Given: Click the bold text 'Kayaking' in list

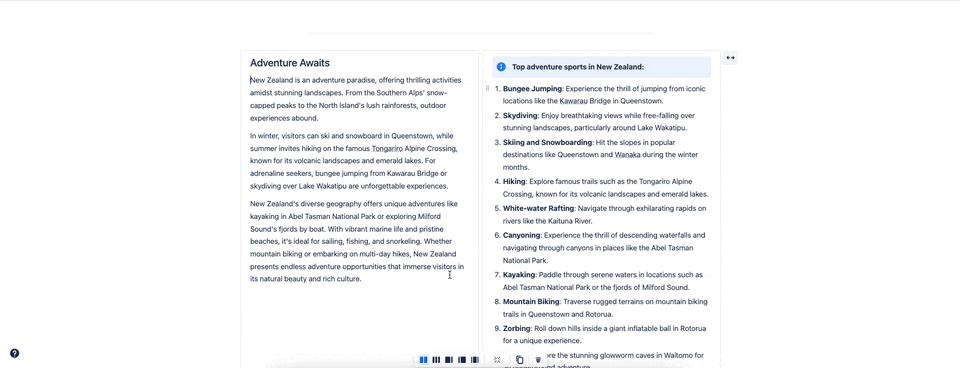Looking at the screenshot, I should point(519,275).
